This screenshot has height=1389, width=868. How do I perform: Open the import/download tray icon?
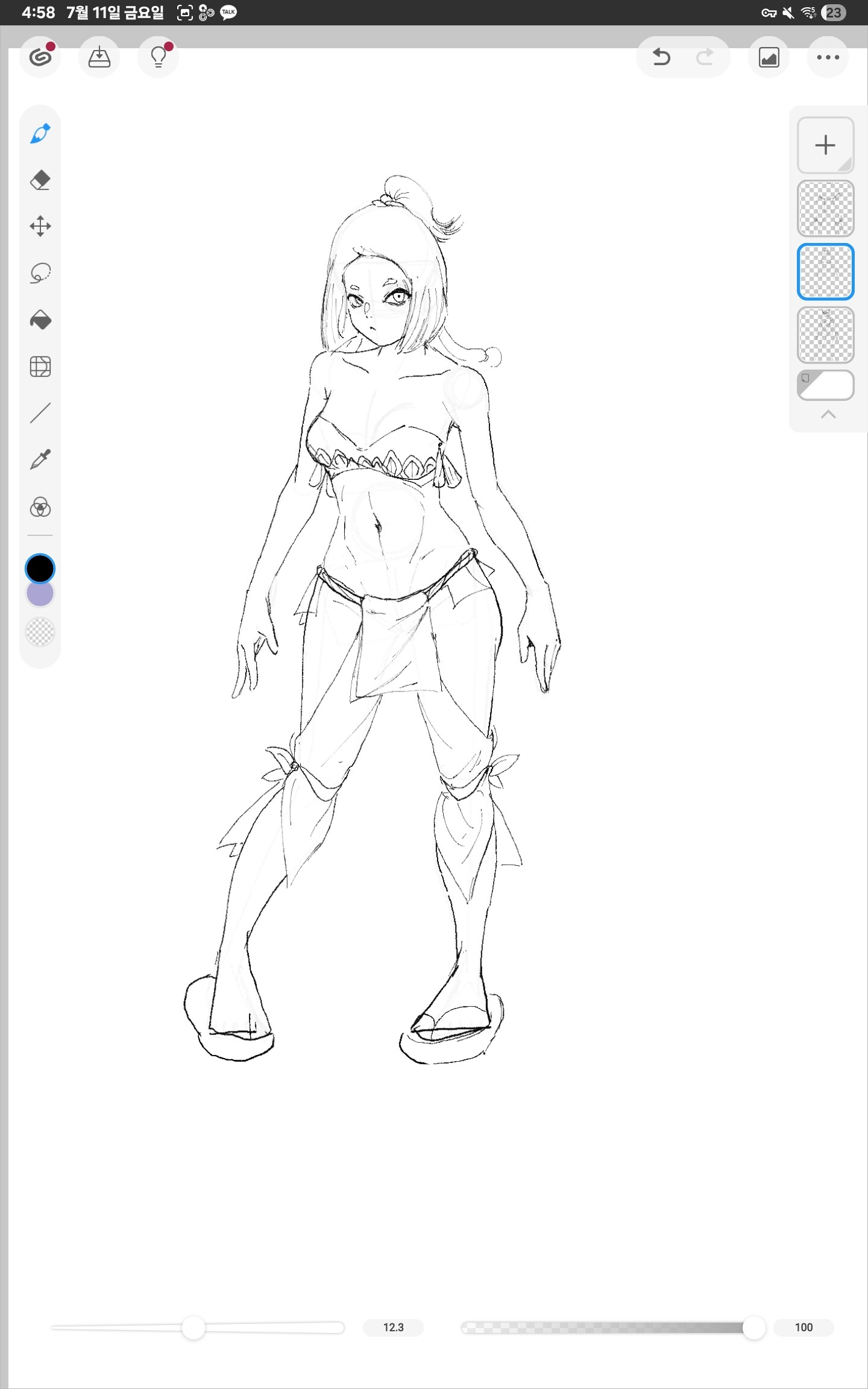tap(99, 57)
